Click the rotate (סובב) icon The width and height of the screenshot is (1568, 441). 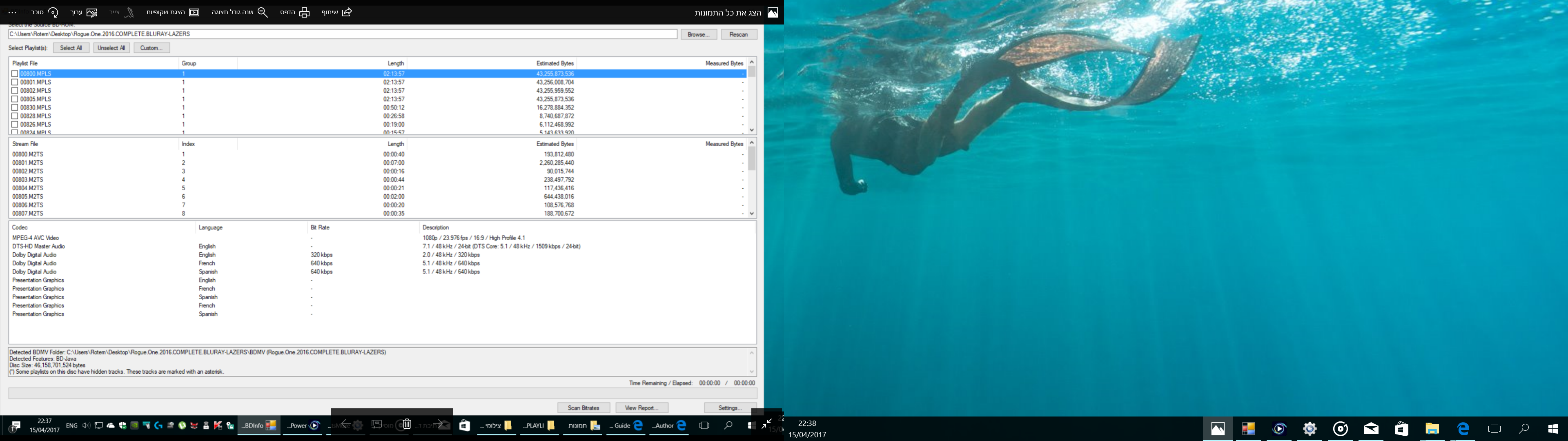(53, 12)
